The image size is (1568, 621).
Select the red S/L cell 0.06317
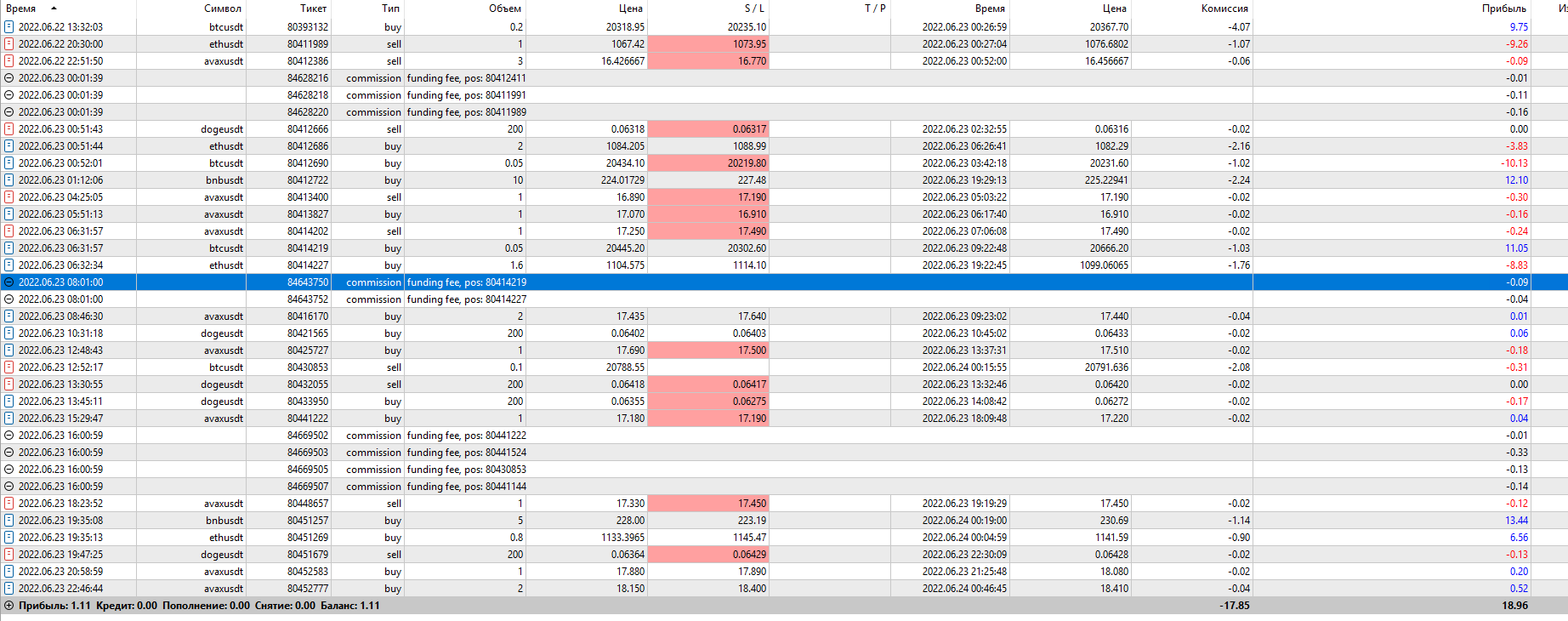pos(708,129)
